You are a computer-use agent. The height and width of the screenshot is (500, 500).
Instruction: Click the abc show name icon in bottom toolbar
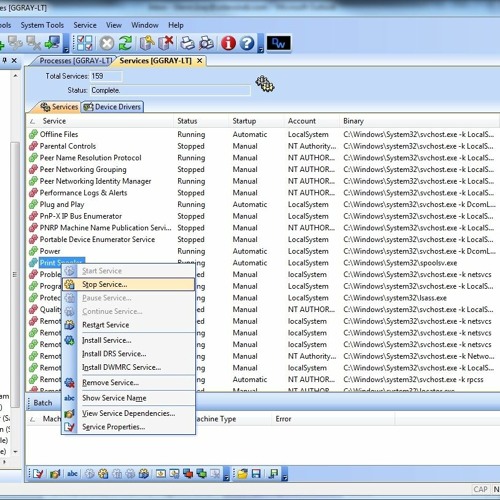[x=72, y=473]
